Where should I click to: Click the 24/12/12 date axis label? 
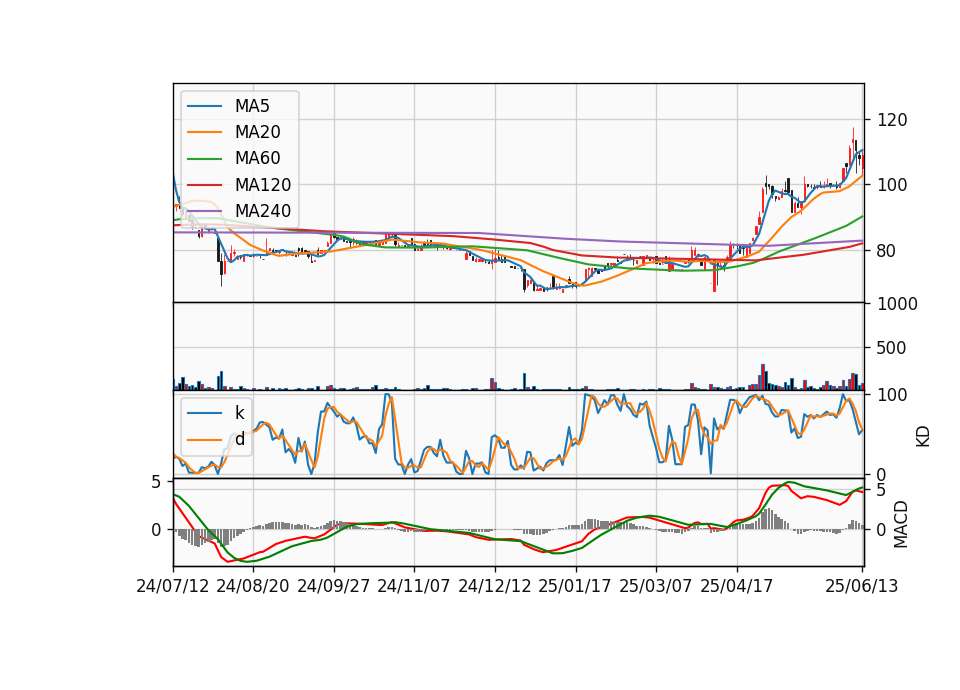[x=495, y=586]
